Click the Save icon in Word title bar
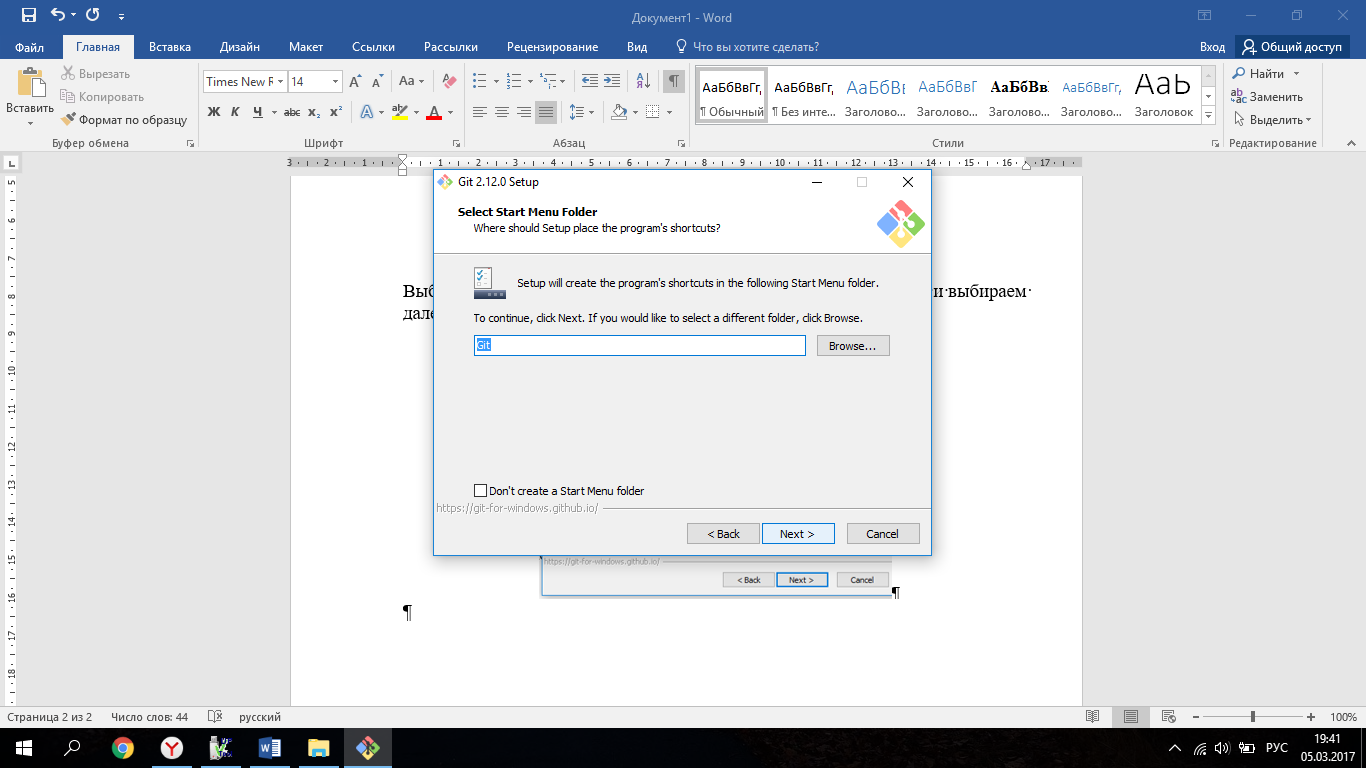Viewport: 1366px width, 768px height. [28, 16]
